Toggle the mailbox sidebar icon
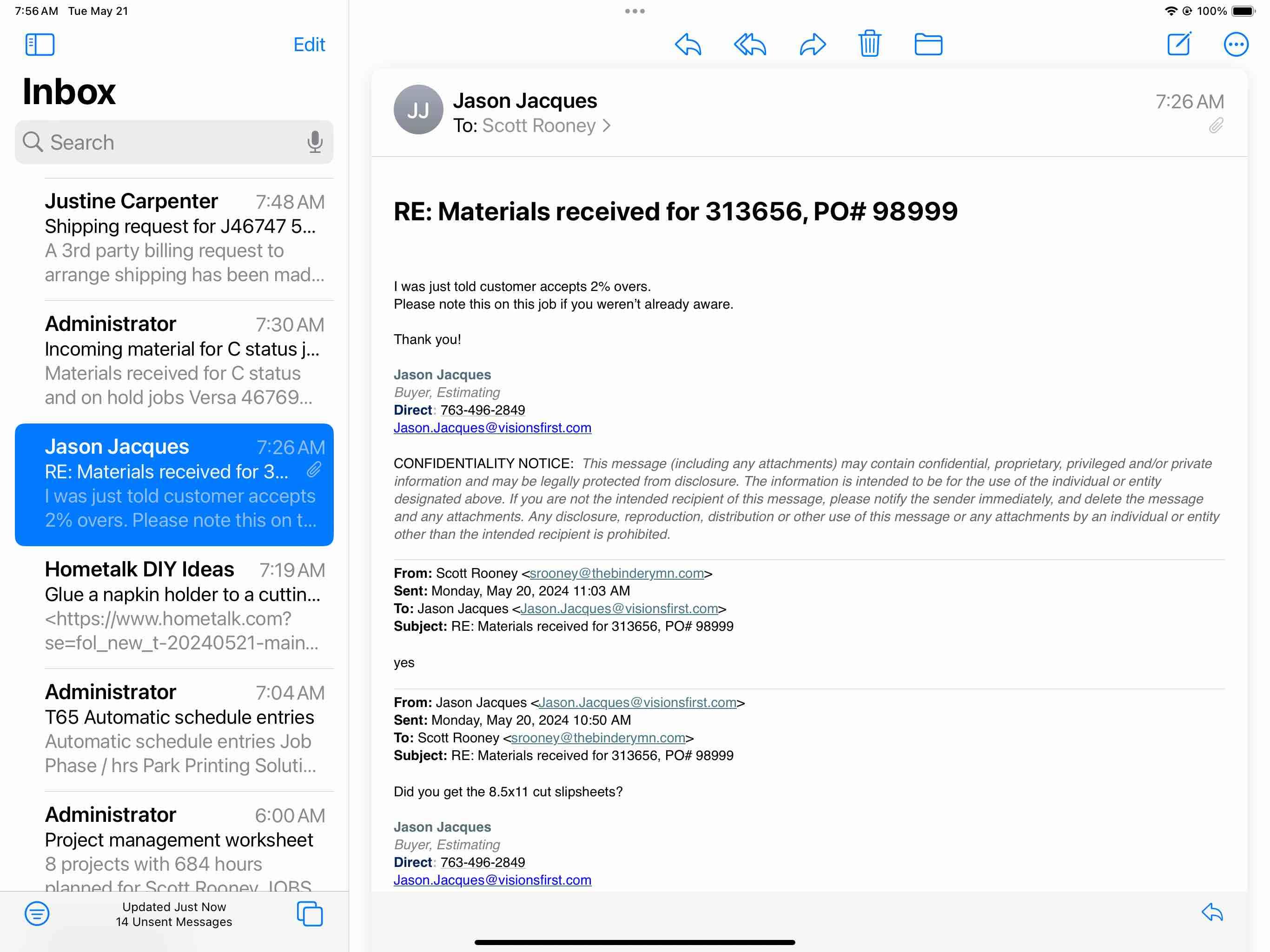This screenshot has height=952, width=1270. point(40,44)
